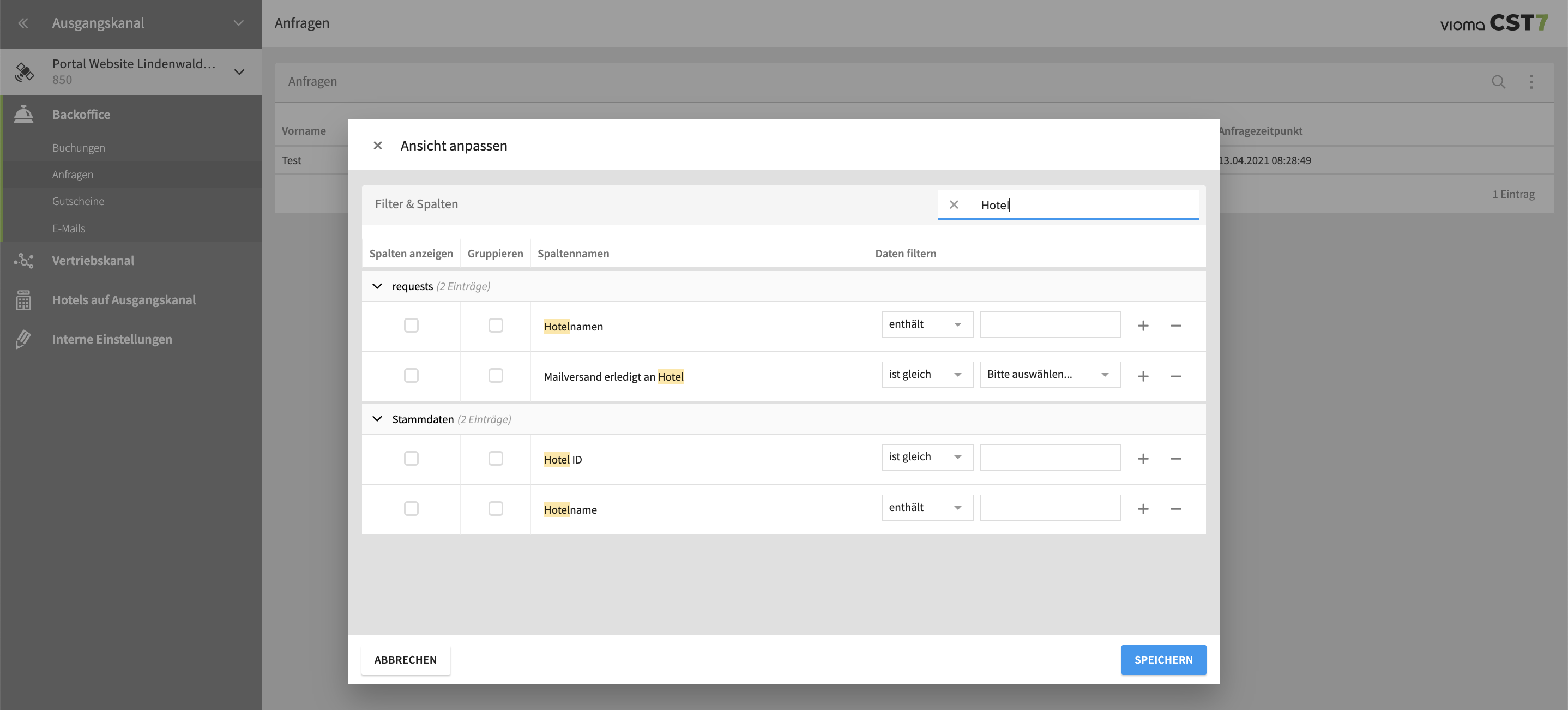1568x710 pixels.
Task: Select Hotels auf Ausgangskanal
Action: (x=124, y=300)
